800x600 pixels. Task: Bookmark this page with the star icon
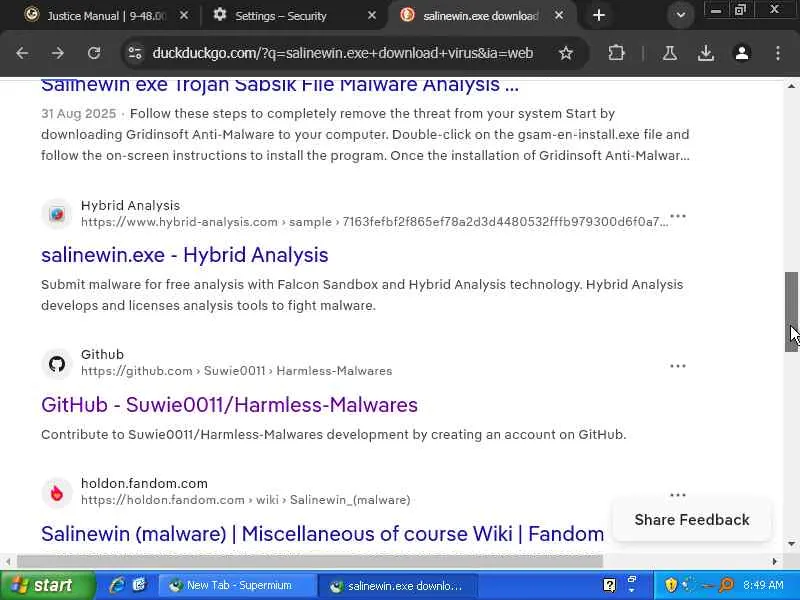(566, 53)
